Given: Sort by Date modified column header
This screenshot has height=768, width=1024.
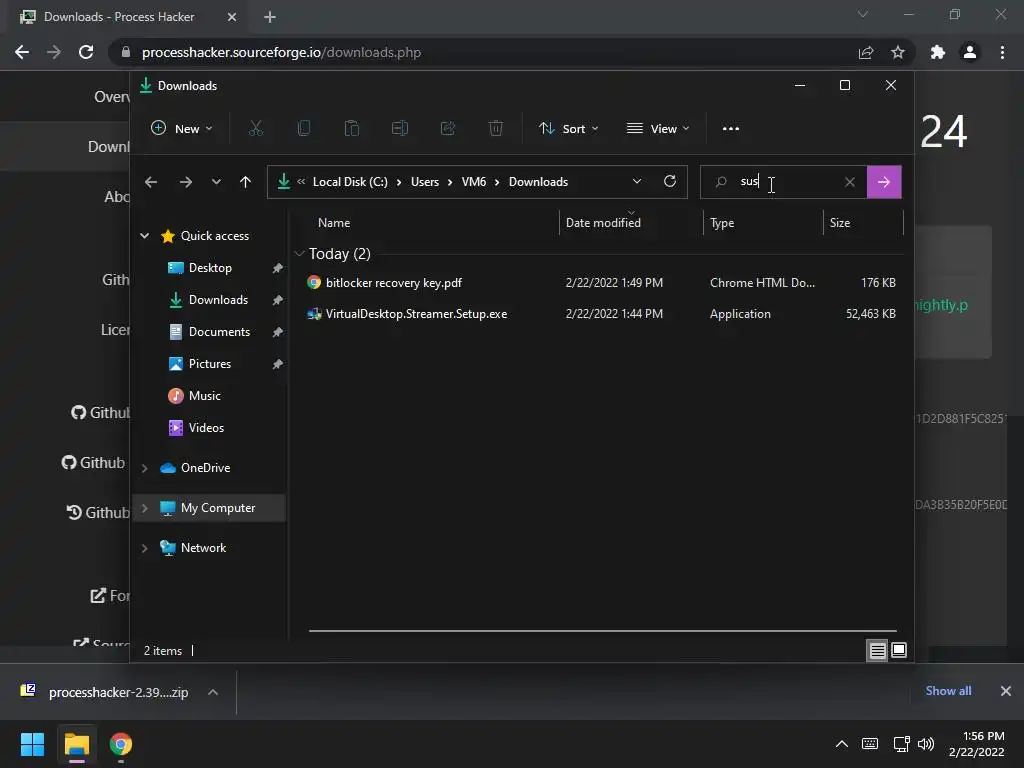Looking at the screenshot, I should coord(603,223).
